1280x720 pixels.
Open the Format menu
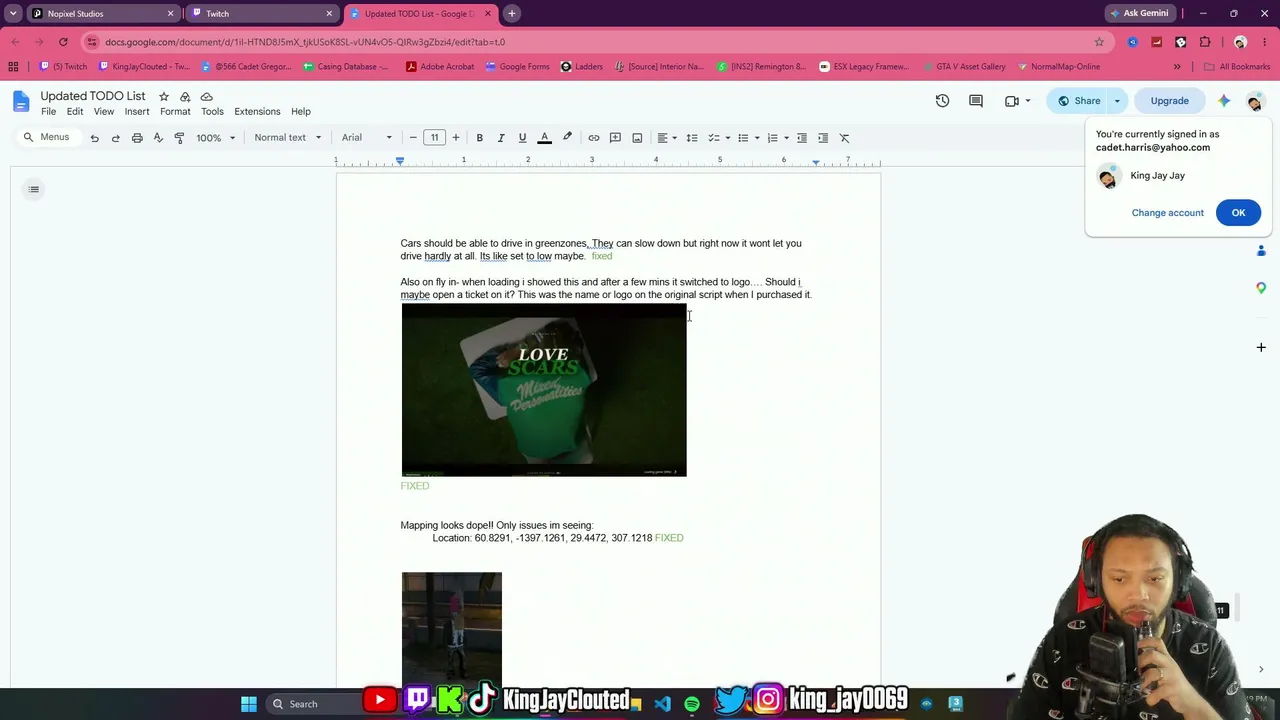click(x=175, y=112)
